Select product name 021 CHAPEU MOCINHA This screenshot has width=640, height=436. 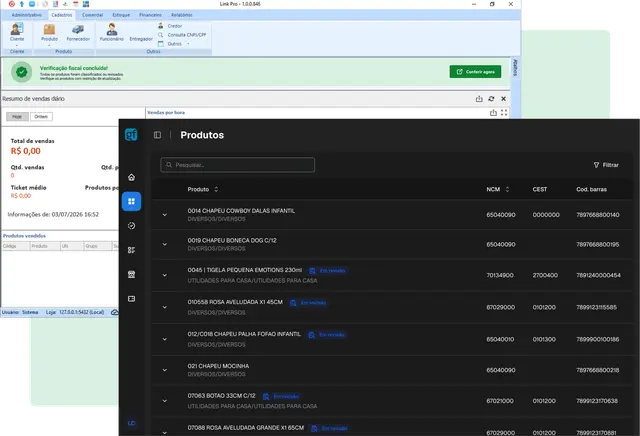(x=218, y=366)
